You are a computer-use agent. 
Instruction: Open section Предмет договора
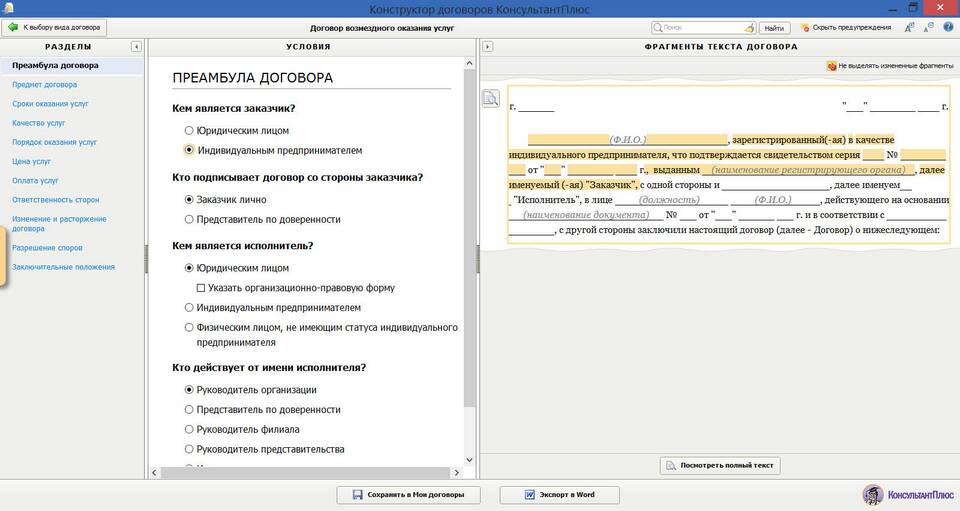point(45,84)
